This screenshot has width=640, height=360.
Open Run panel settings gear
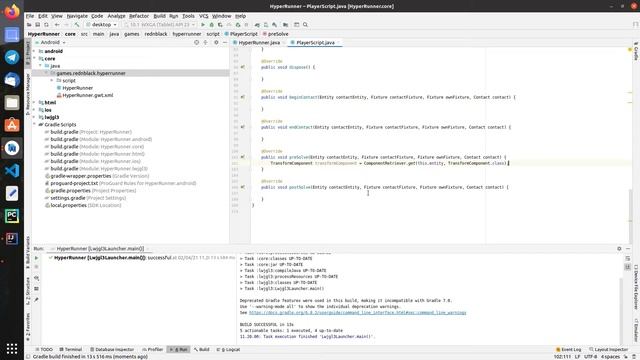tap(619, 249)
